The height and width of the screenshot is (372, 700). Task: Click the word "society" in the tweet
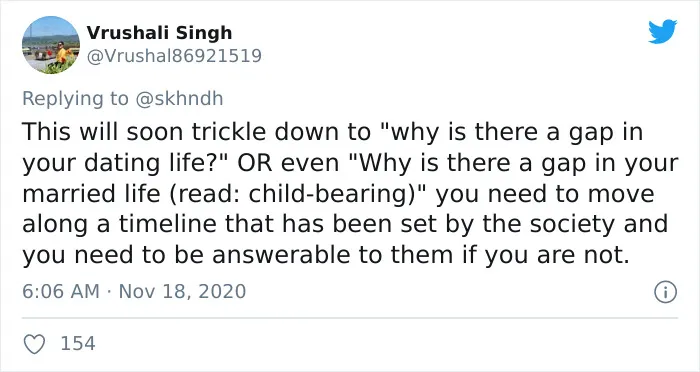click(572, 225)
